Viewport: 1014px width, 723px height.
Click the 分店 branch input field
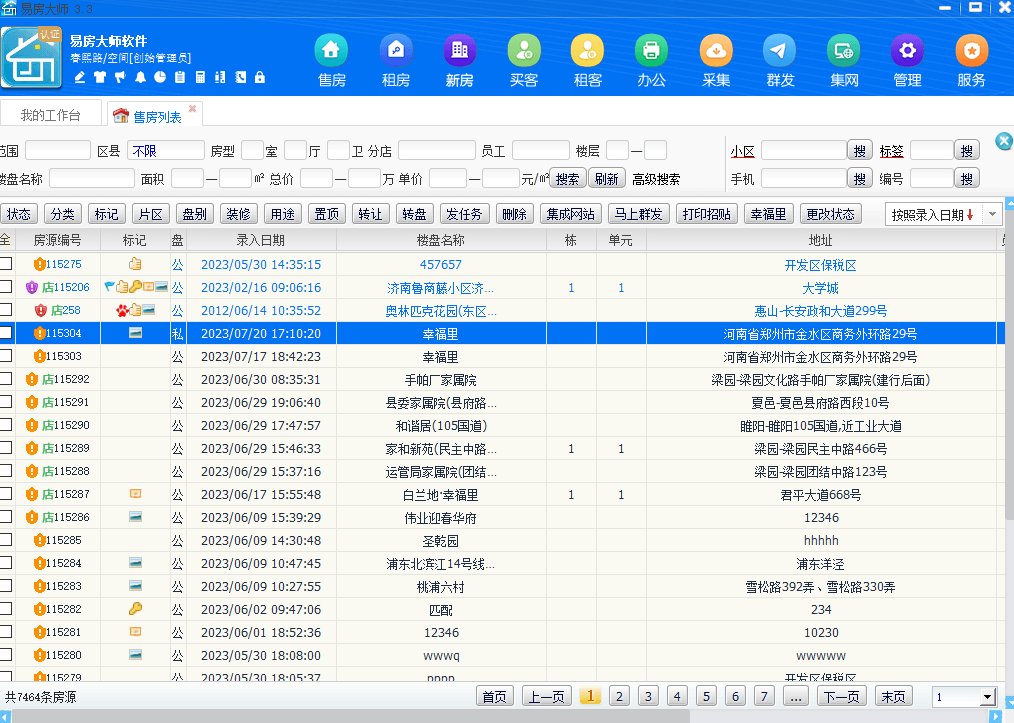[x=437, y=151]
